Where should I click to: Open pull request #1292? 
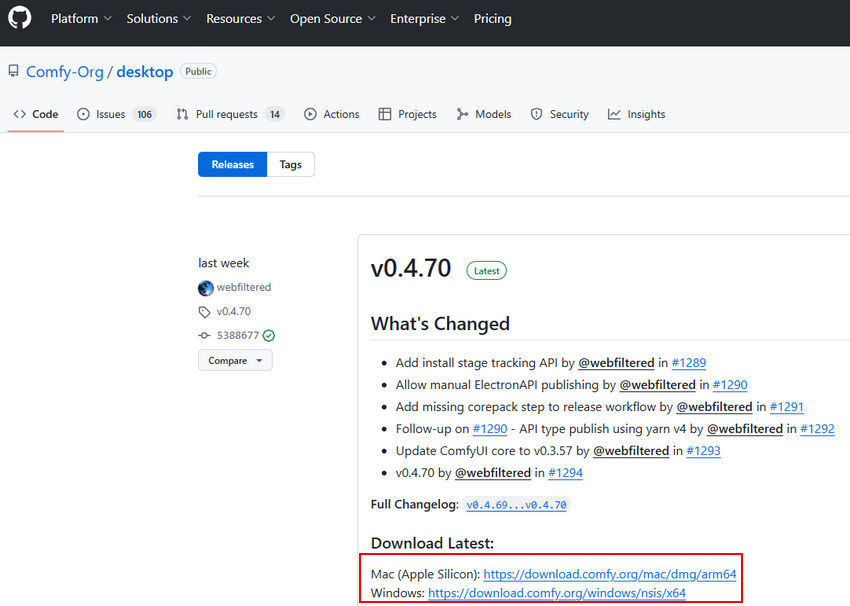[817, 429]
